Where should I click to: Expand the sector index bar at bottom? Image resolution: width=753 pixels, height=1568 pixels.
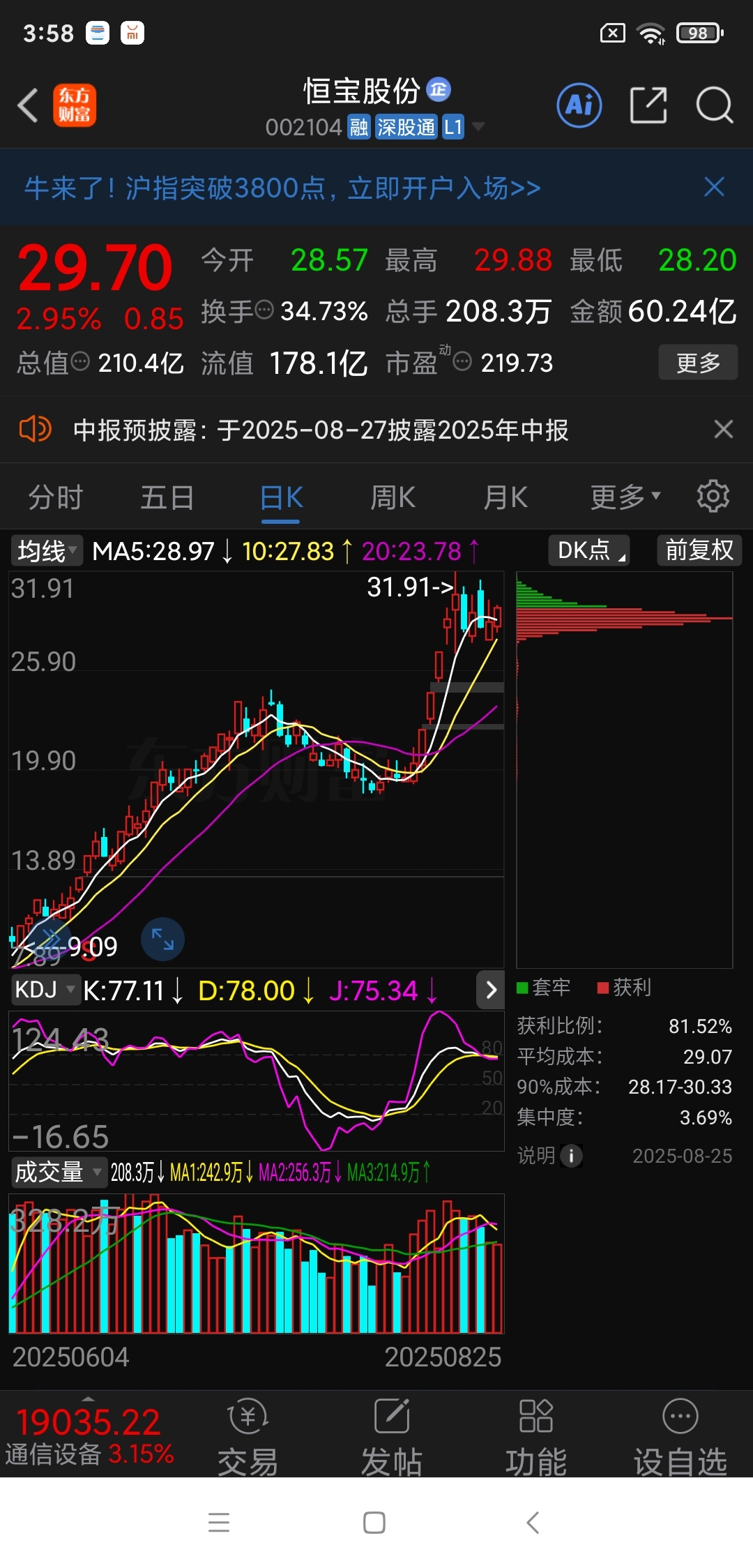point(89,1398)
